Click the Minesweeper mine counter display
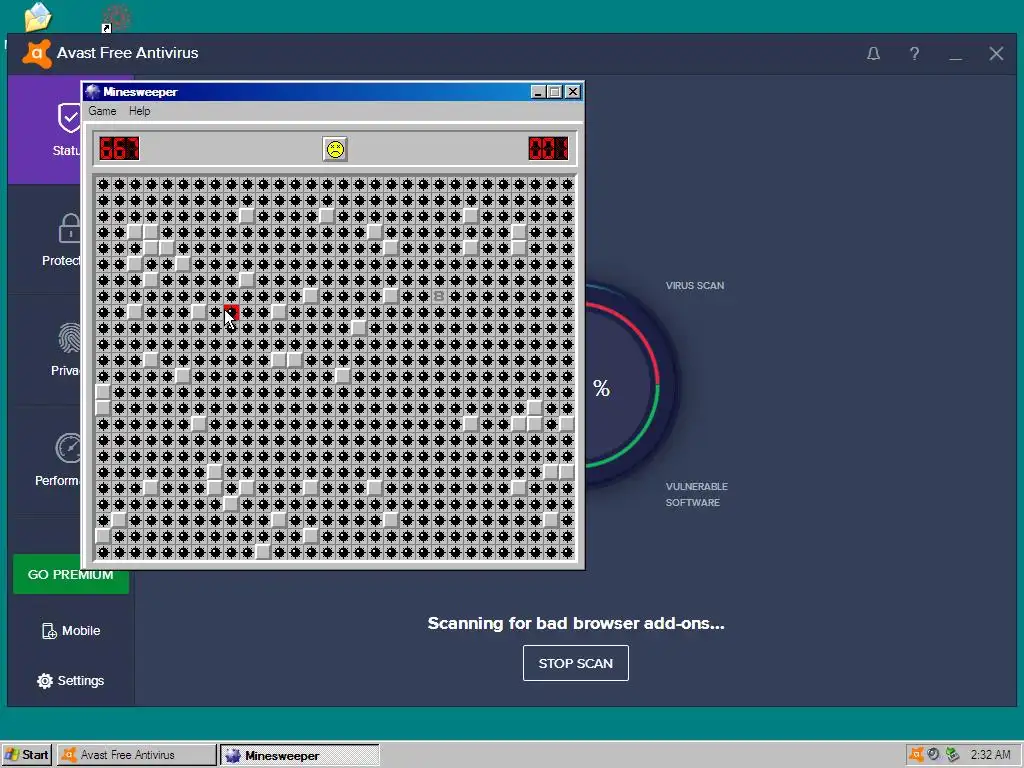Screen dimensions: 1024x768 [x=120, y=148]
